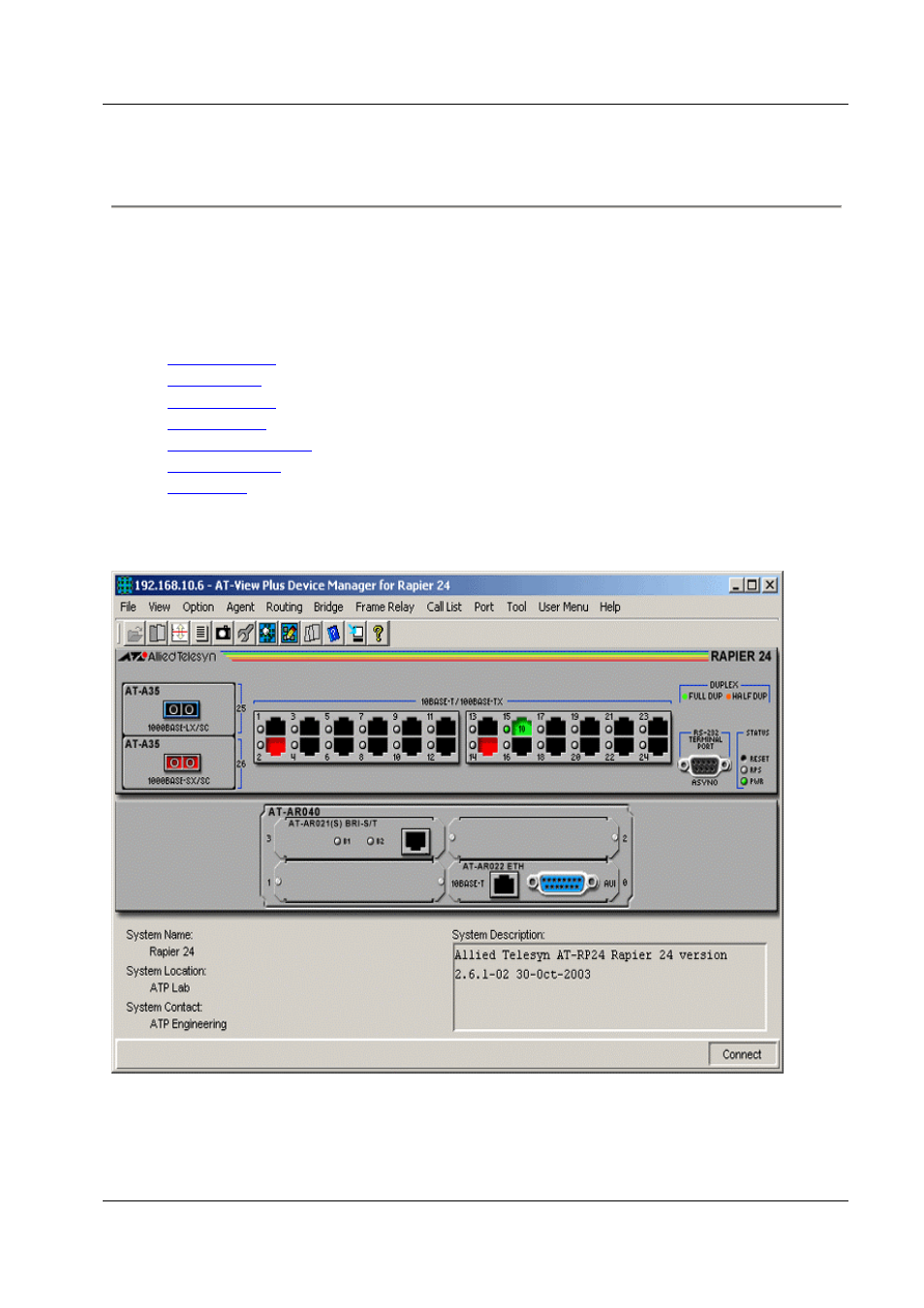Open the Option menu
Screen dimensions: 924x1308
[x=199, y=607]
